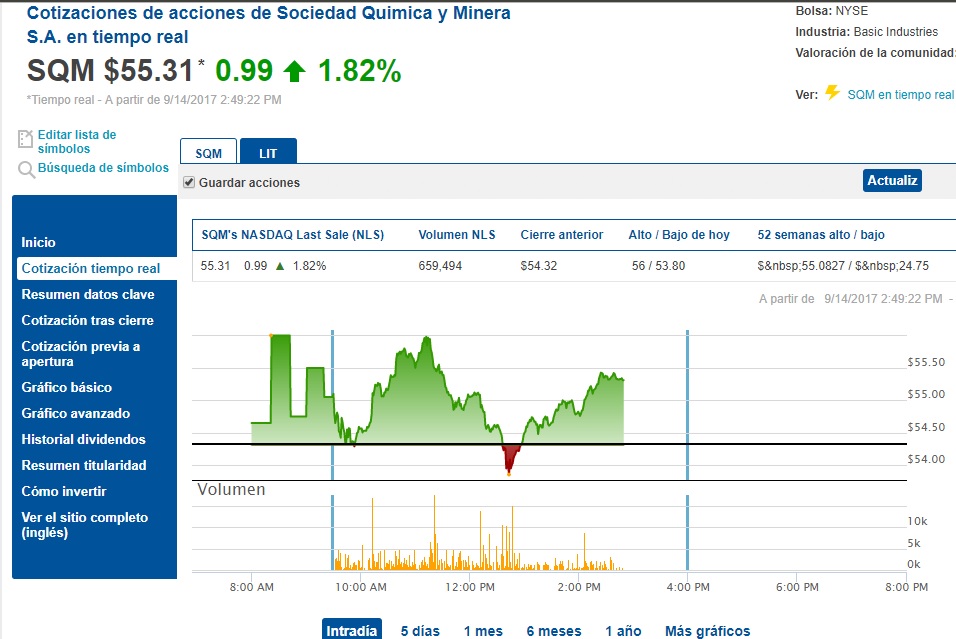Image resolution: width=956 pixels, height=639 pixels.
Task: Open Cotización tras cierre in the sidebar
Action: [87, 320]
